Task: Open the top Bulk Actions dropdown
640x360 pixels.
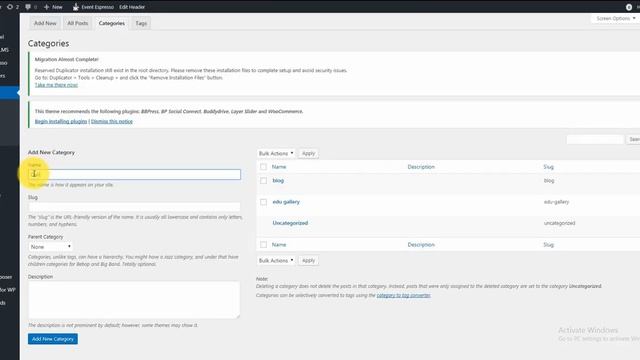Action: point(276,153)
